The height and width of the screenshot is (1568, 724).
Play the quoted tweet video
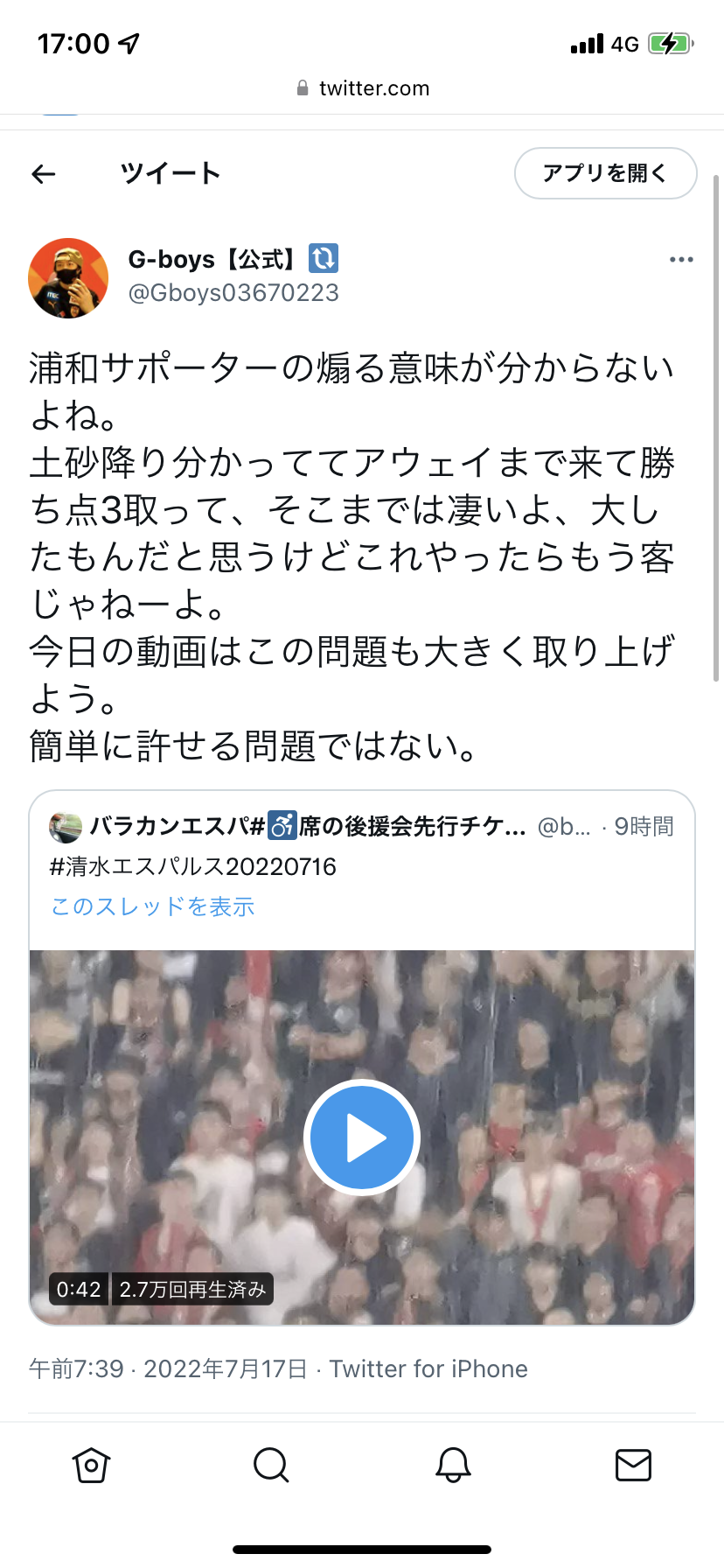pos(362,1137)
